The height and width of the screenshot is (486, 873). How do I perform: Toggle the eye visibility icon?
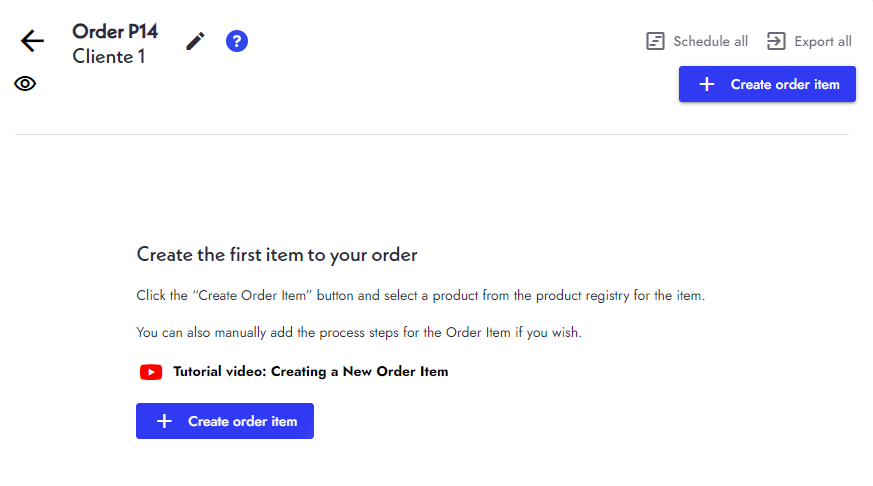pos(25,84)
